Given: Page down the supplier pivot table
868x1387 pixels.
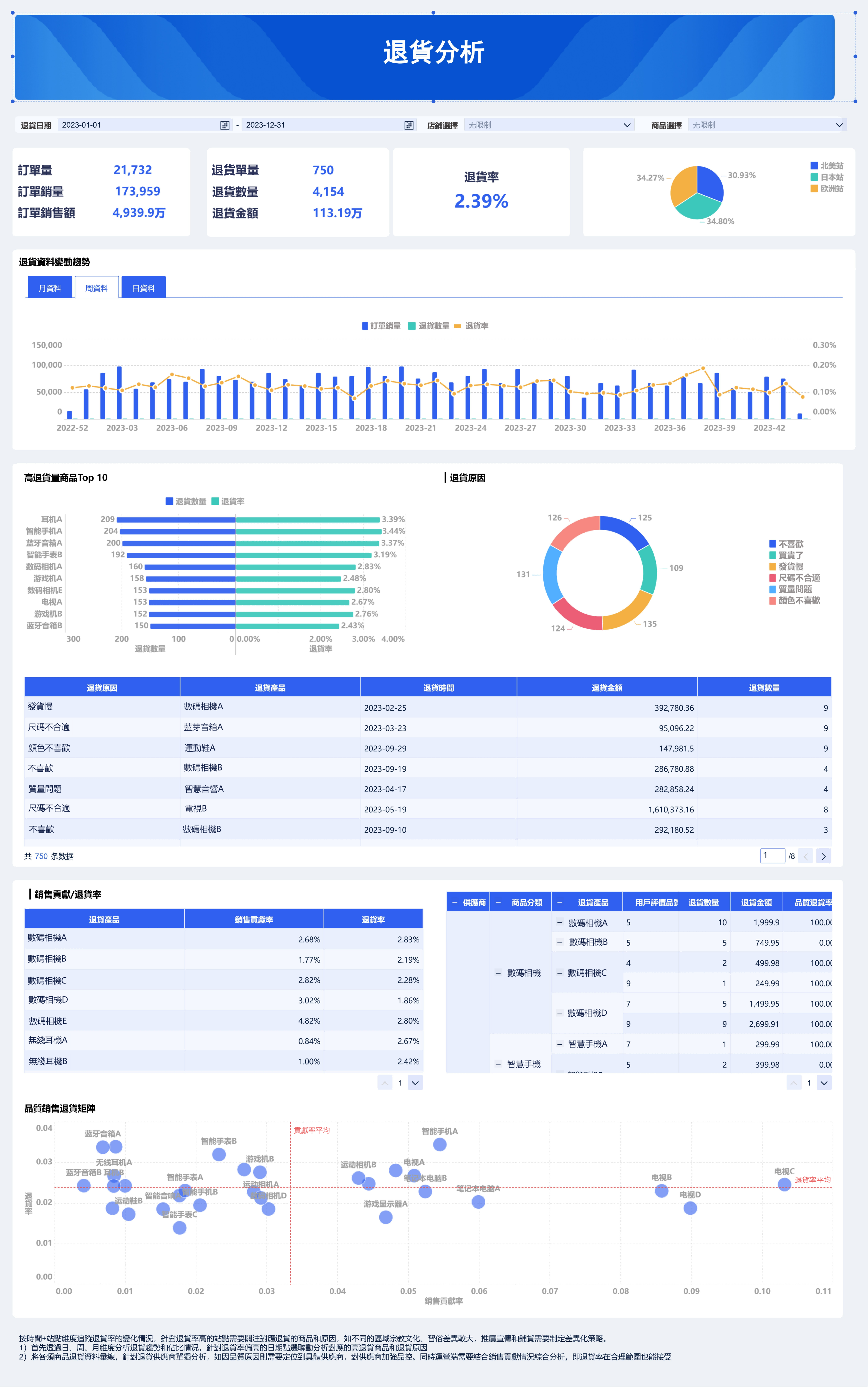Looking at the screenshot, I should pos(824,1083).
